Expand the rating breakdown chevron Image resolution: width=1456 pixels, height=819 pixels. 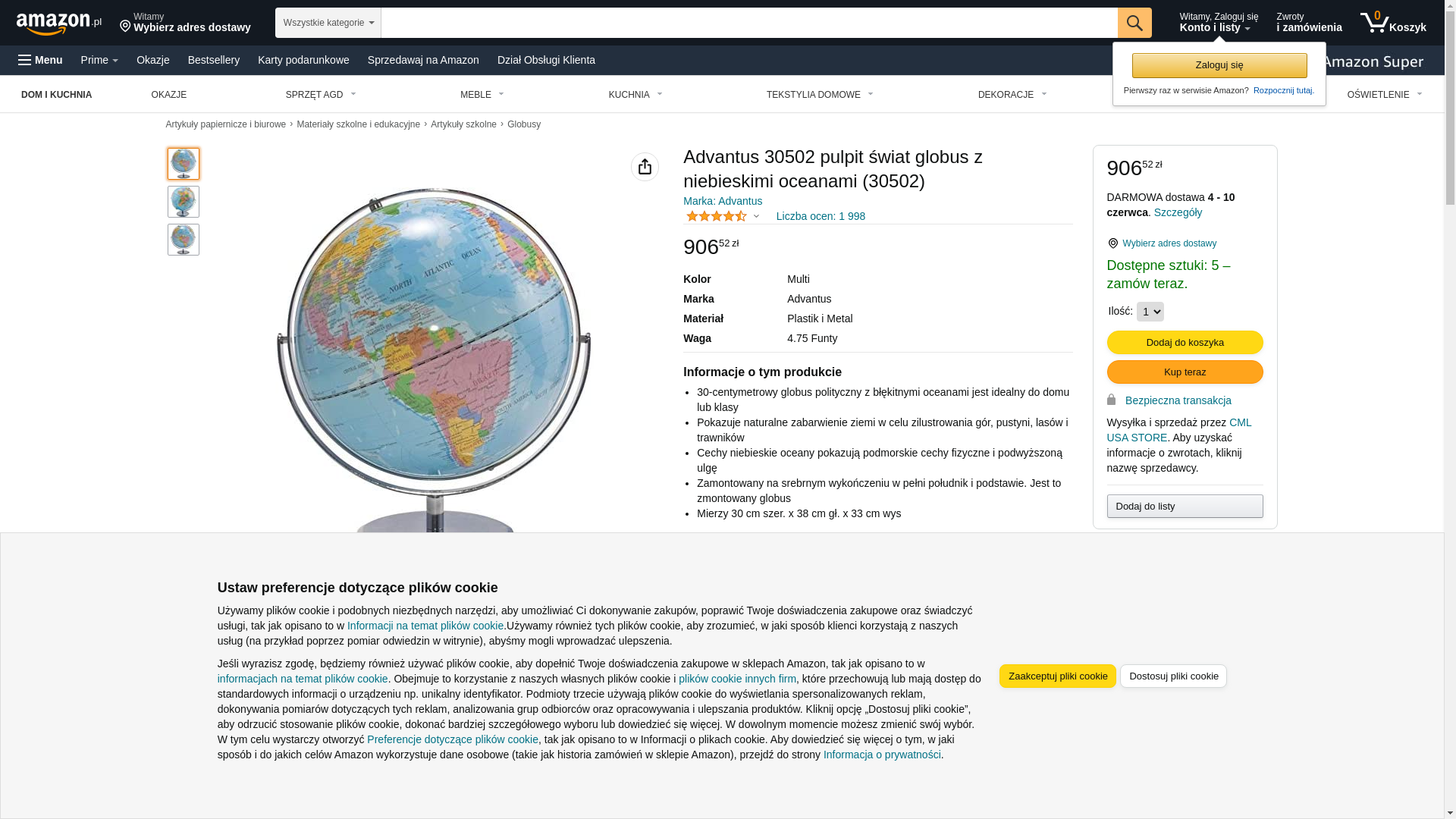click(x=756, y=216)
